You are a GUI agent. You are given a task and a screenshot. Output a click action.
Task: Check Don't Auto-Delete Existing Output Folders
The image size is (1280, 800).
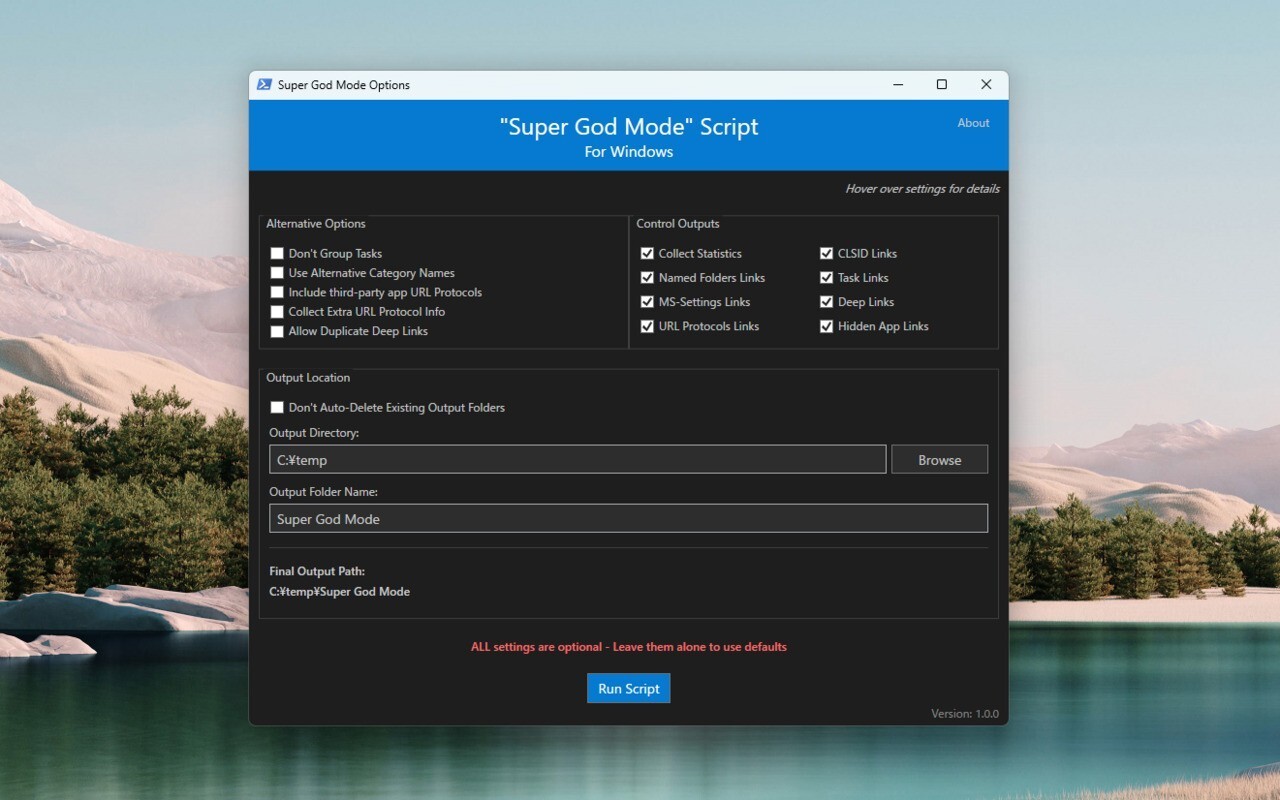tap(277, 408)
